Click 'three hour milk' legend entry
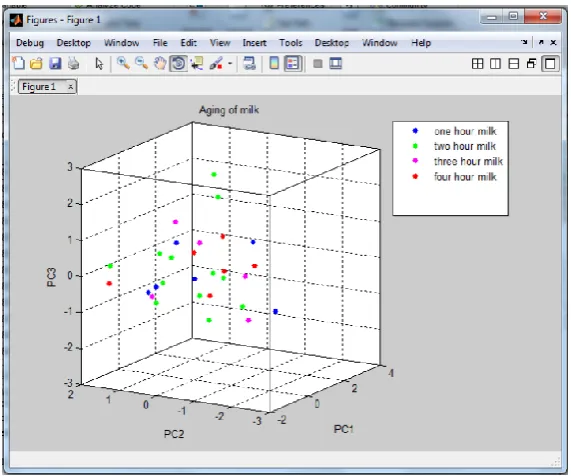 click(x=468, y=161)
